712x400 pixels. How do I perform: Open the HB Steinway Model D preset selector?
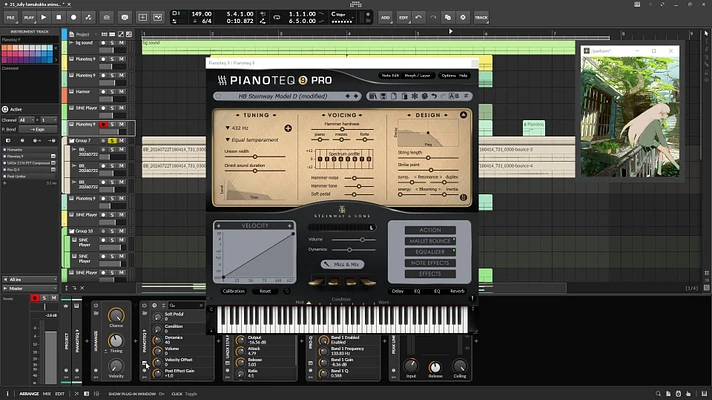pos(282,96)
